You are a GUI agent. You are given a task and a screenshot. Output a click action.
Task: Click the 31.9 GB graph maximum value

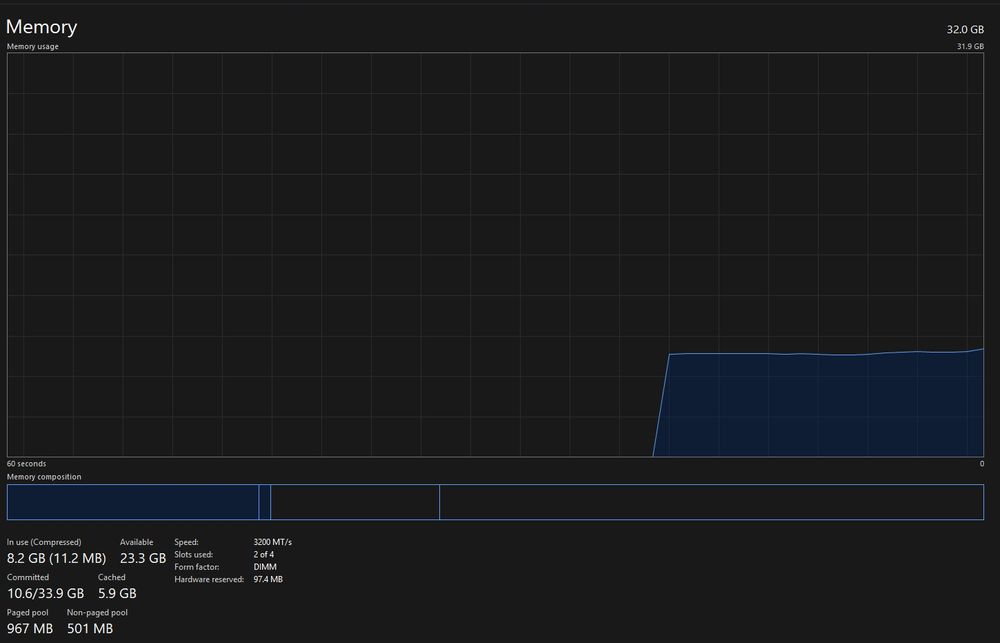(970, 47)
